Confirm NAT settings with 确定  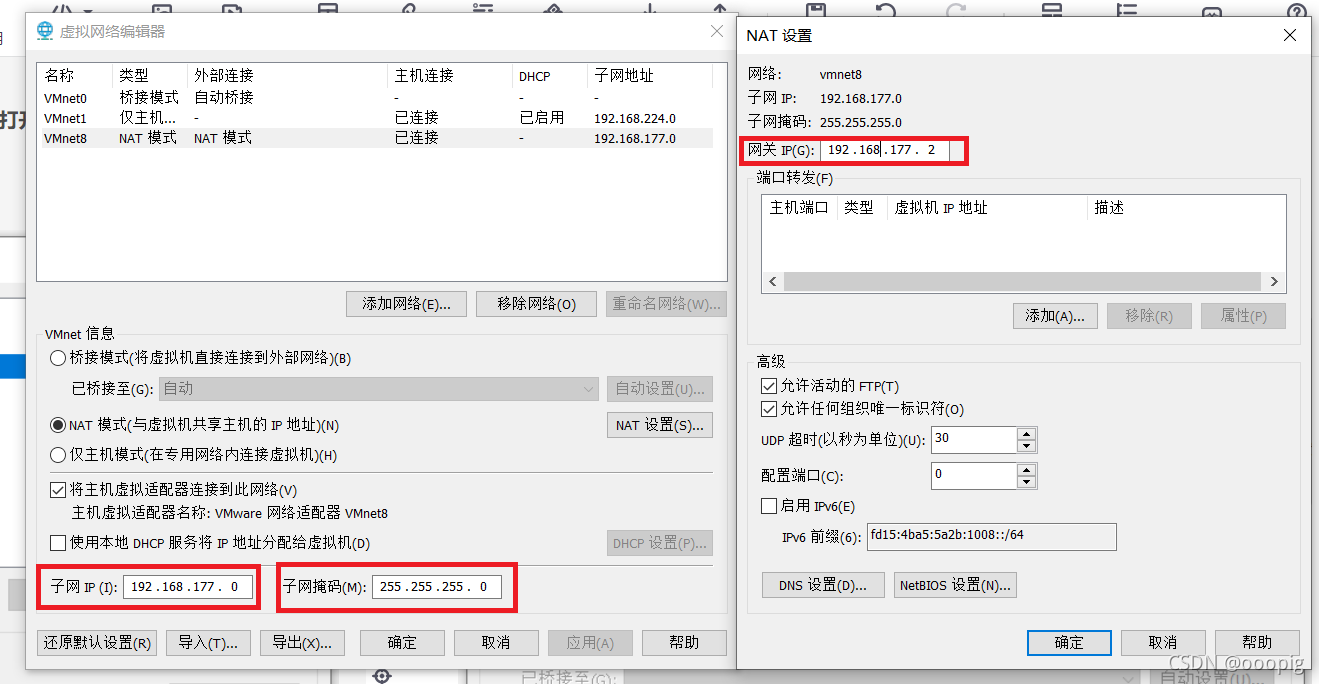[1069, 642]
